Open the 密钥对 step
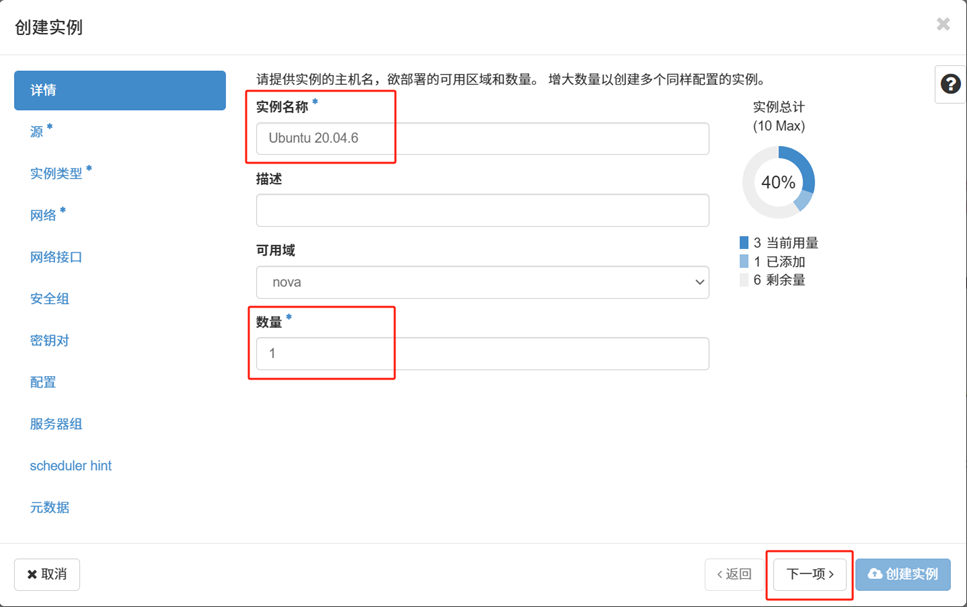967x607 pixels. pyautogui.click(x=49, y=341)
